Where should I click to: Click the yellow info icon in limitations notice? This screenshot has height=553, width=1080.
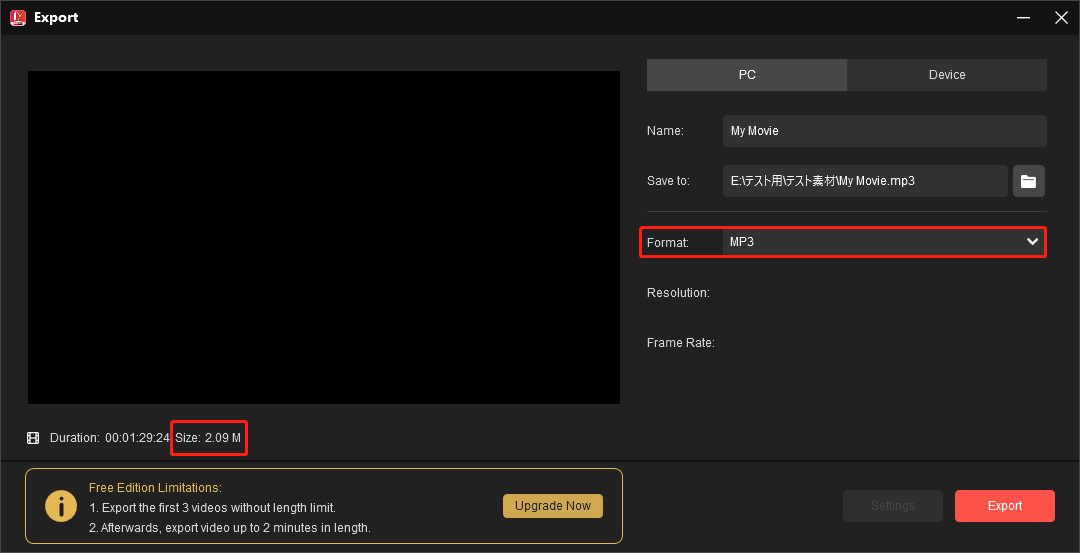[61, 506]
